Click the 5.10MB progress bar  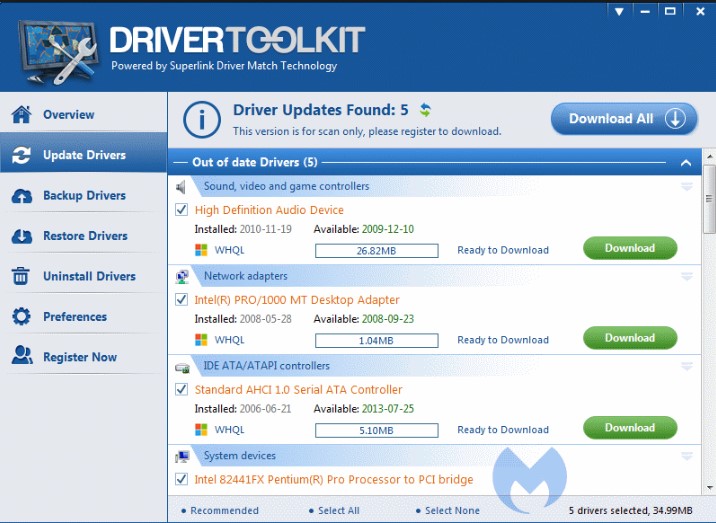pos(377,430)
